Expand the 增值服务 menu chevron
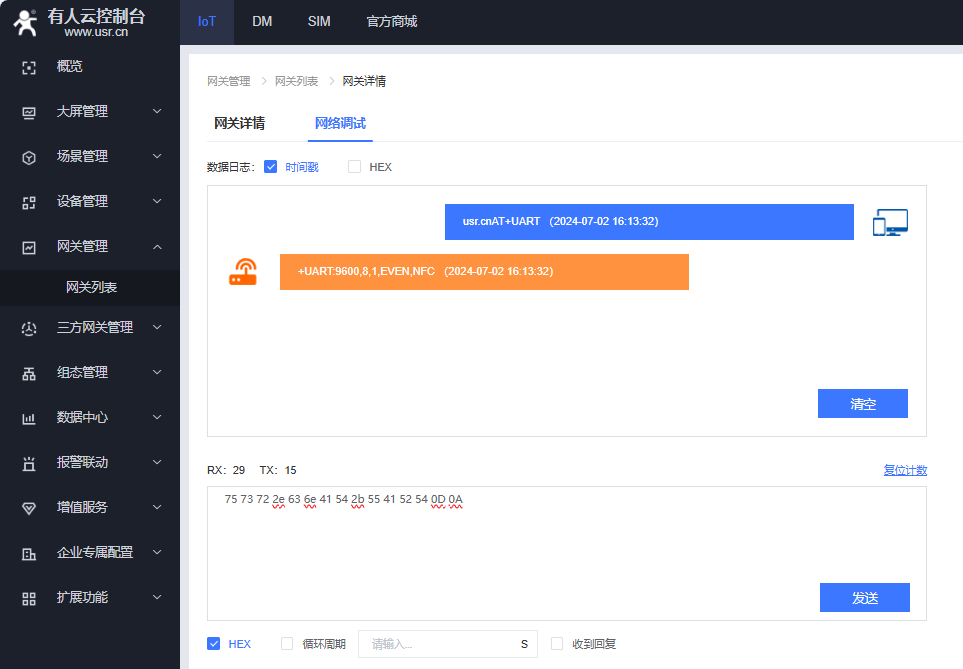The width and height of the screenshot is (963, 669). click(x=157, y=507)
